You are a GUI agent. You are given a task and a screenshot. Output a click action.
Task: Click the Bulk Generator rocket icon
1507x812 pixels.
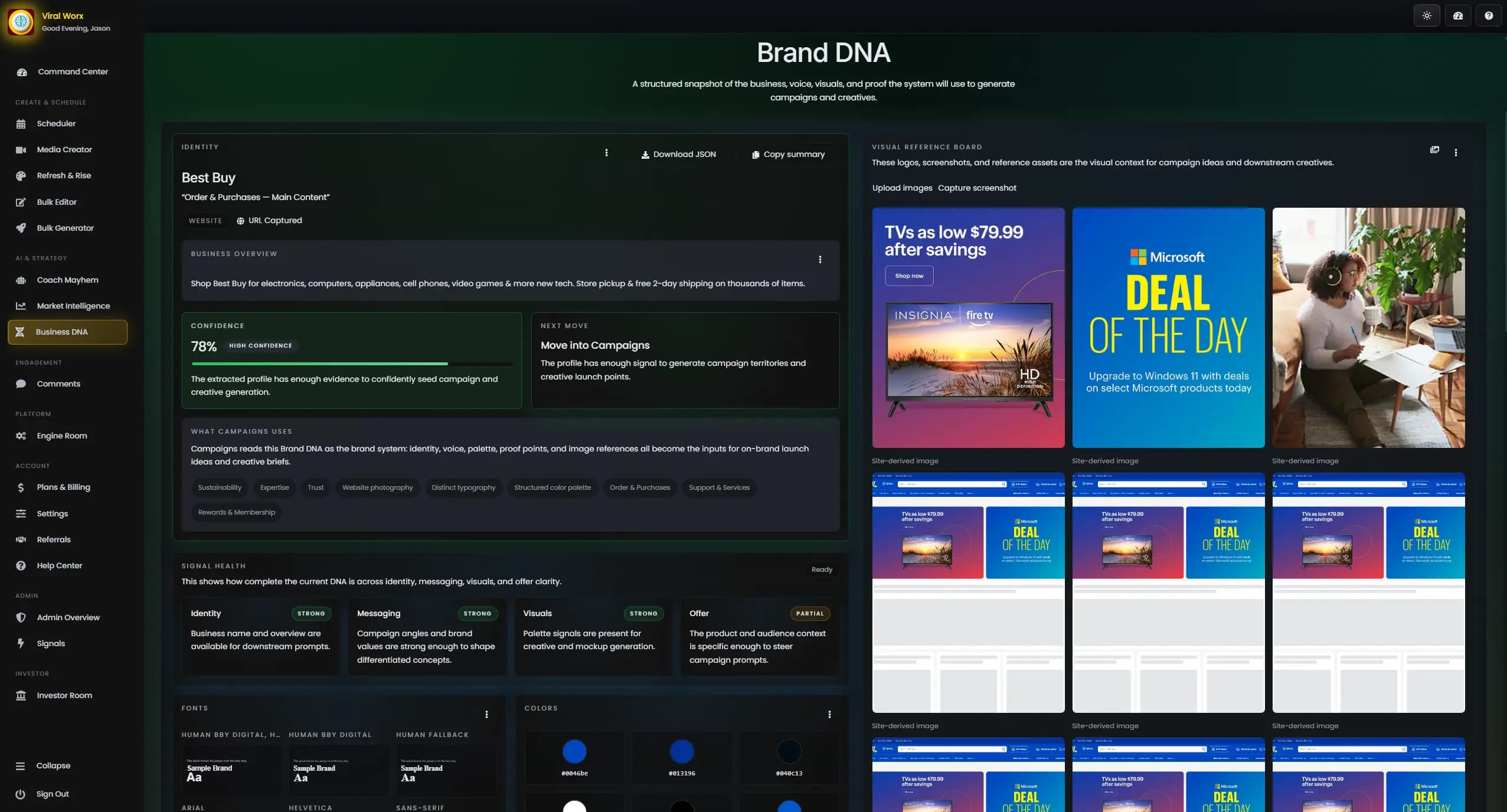(21, 228)
